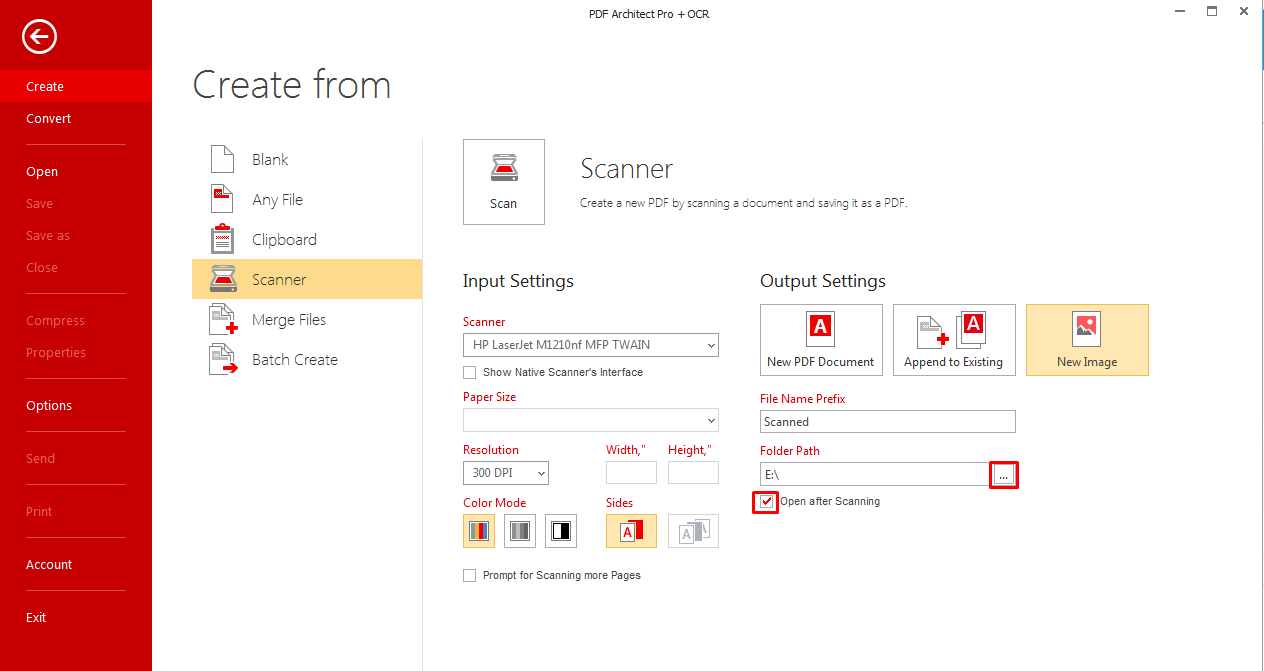Choose Any File as the source
1264x671 pixels.
coord(306,199)
